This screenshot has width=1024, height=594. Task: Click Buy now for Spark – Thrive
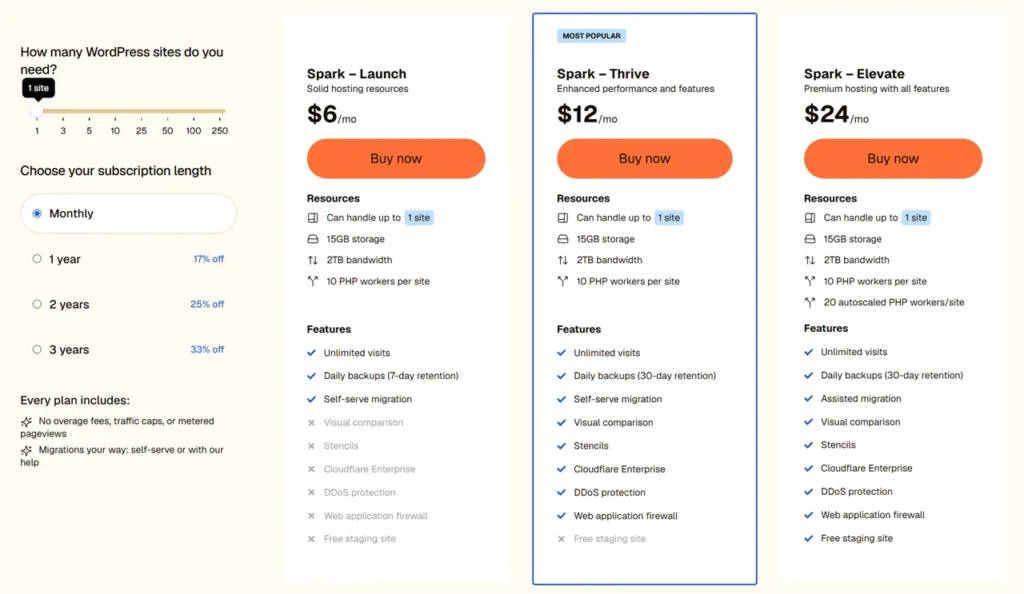click(x=645, y=159)
